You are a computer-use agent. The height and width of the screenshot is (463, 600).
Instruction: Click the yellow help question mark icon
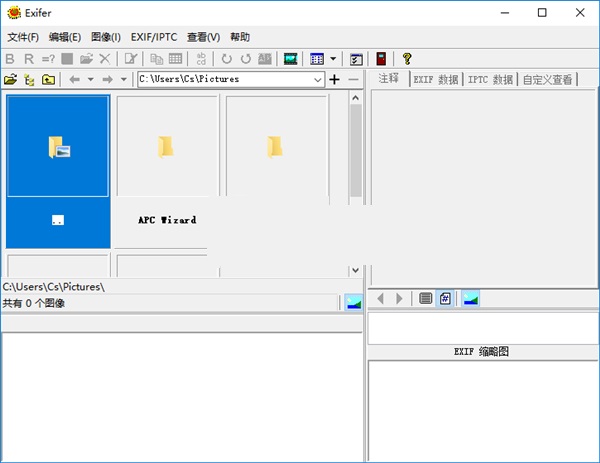(407, 59)
